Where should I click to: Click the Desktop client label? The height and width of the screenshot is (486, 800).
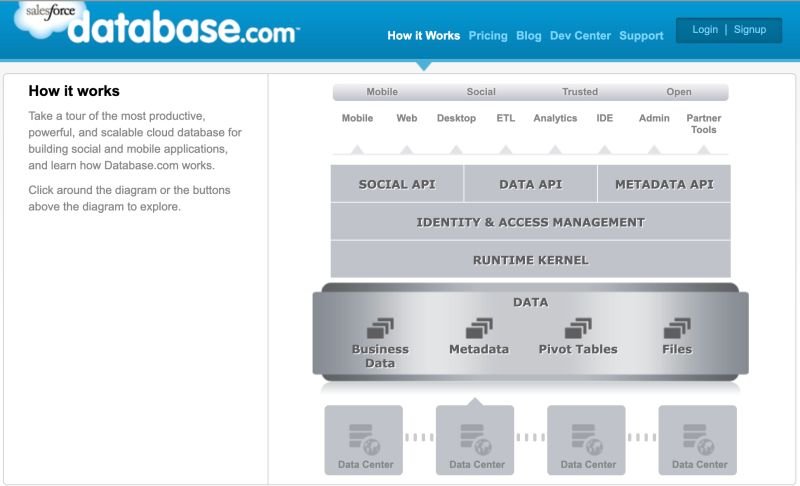456,118
